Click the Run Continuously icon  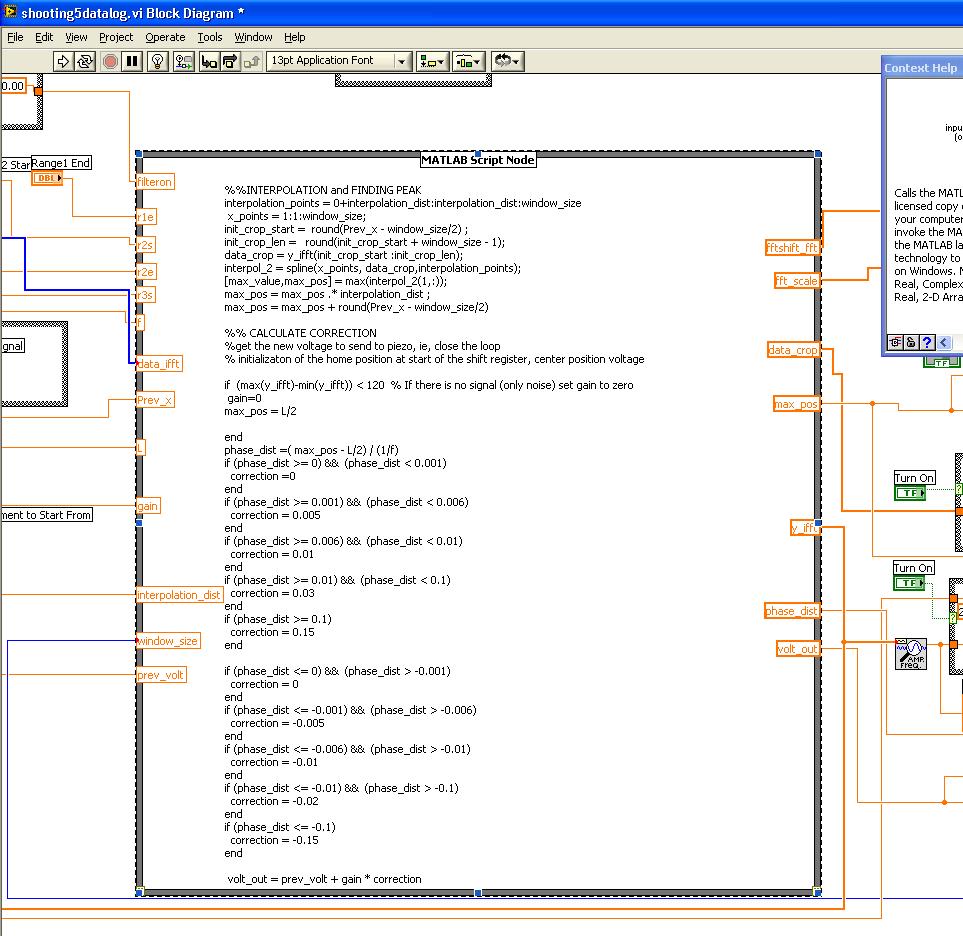point(85,61)
